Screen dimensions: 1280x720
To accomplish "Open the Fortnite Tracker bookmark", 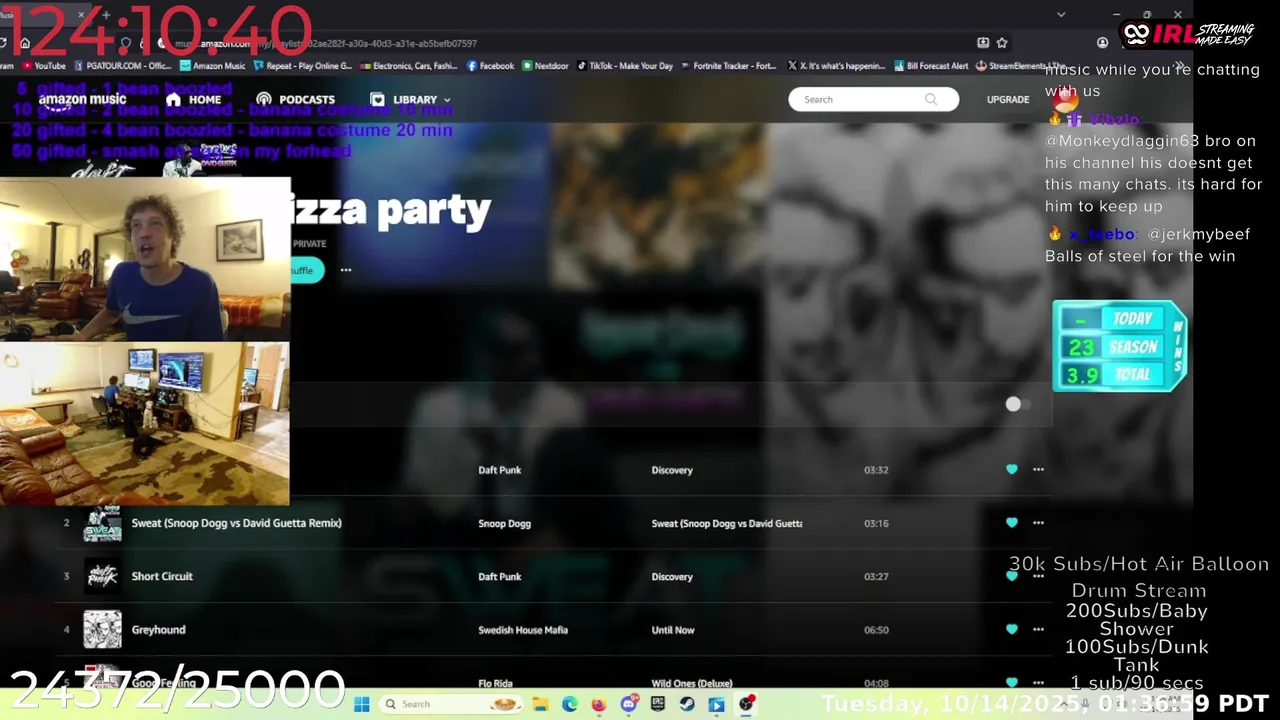I will tap(728, 66).
